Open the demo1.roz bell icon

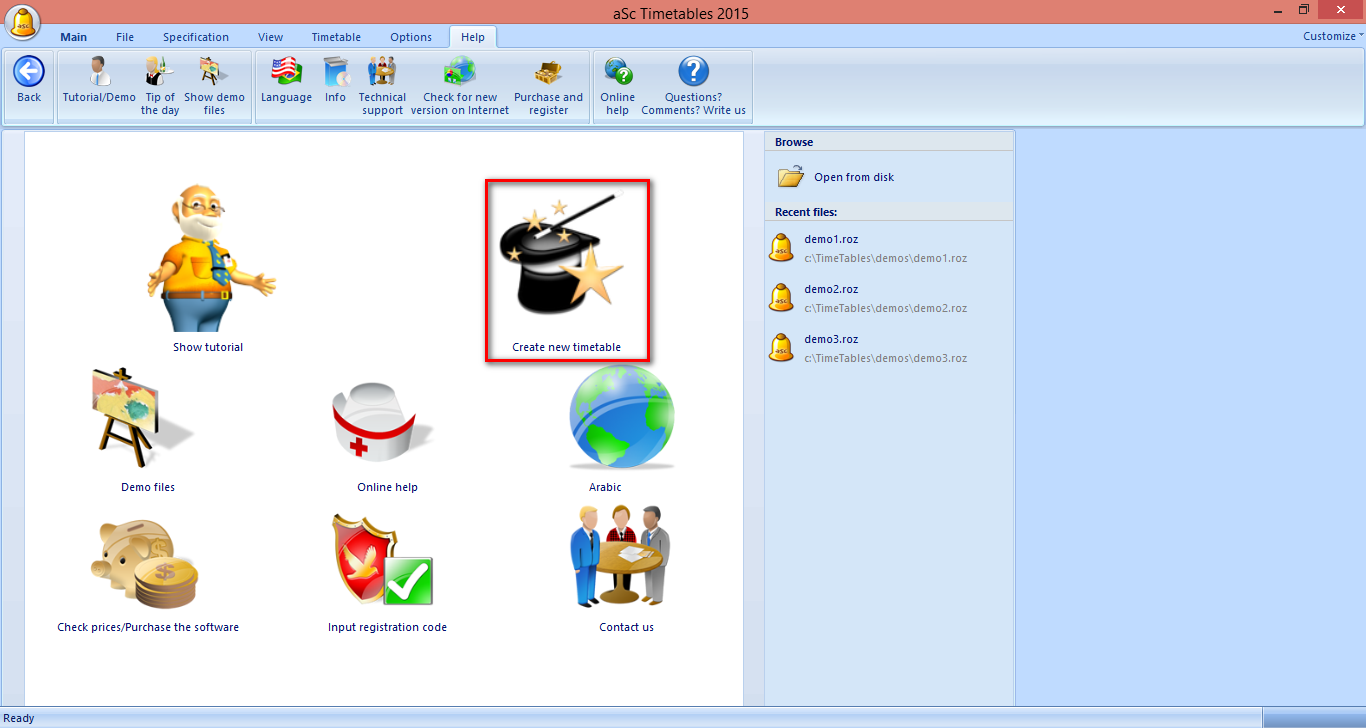tap(781, 248)
